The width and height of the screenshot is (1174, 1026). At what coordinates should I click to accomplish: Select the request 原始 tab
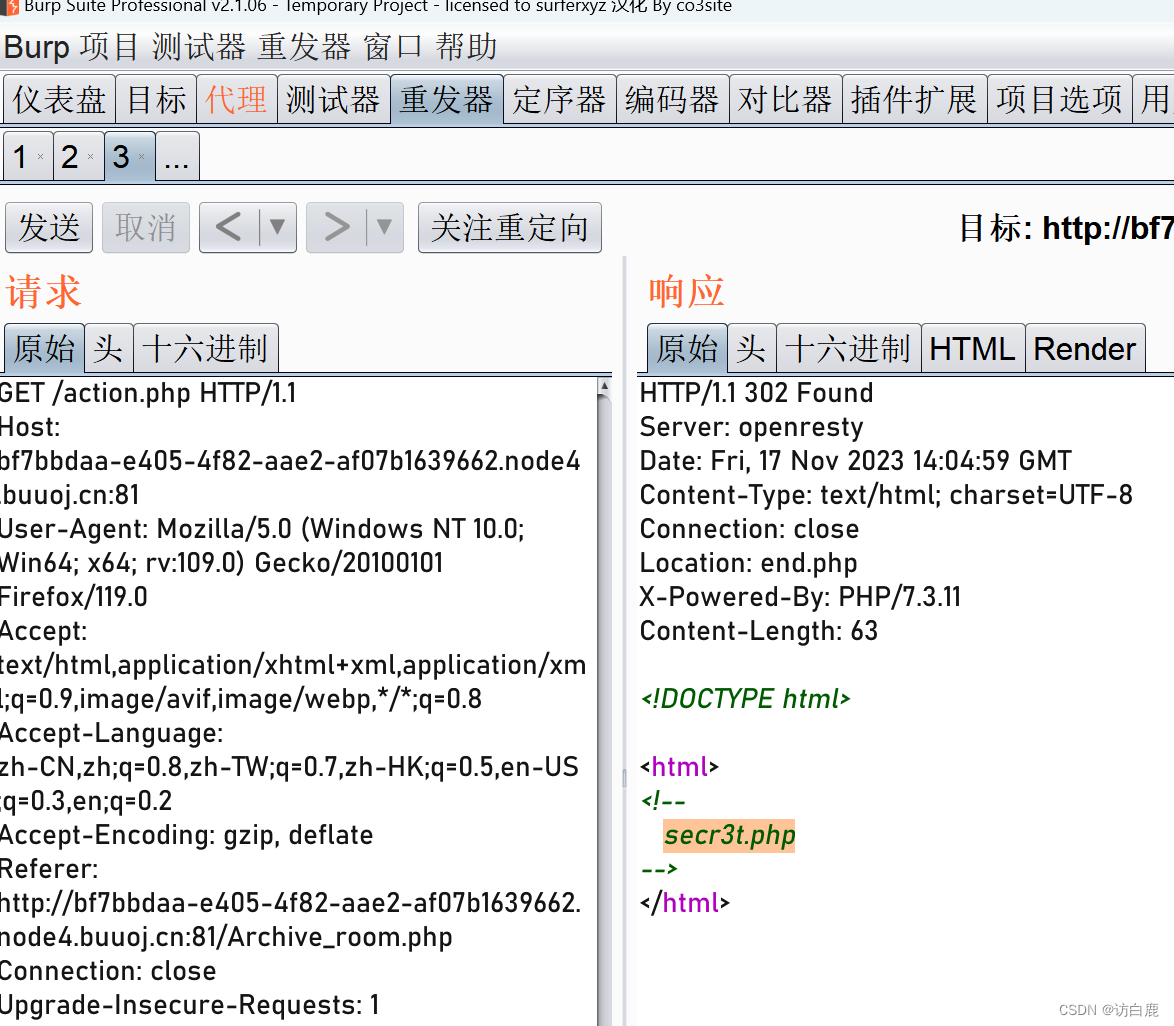point(44,349)
